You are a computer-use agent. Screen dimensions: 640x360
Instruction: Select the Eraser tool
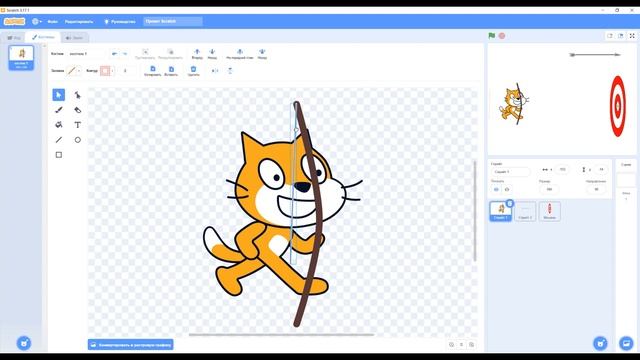pyautogui.click(x=78, y=110)
